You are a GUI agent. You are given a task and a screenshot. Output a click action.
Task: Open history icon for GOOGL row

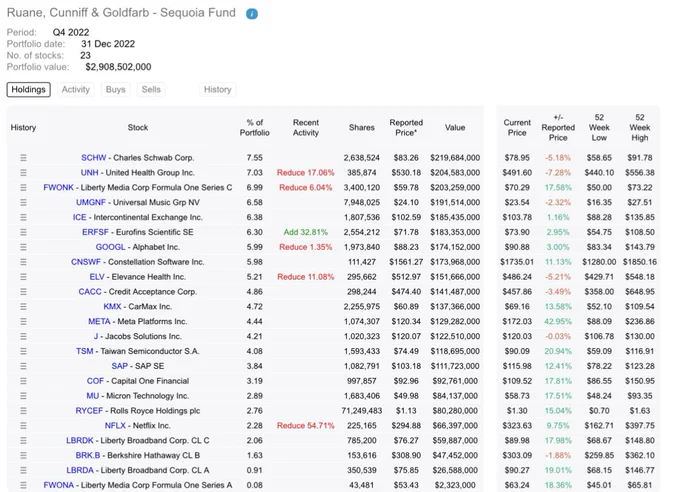[23, 247]
